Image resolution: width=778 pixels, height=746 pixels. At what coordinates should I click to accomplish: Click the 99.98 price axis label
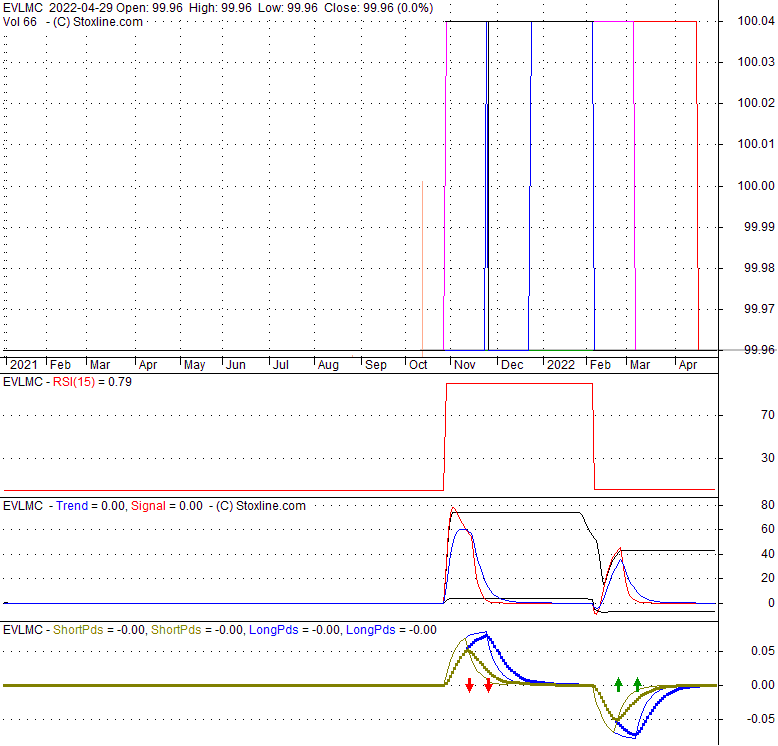[759, 268]
